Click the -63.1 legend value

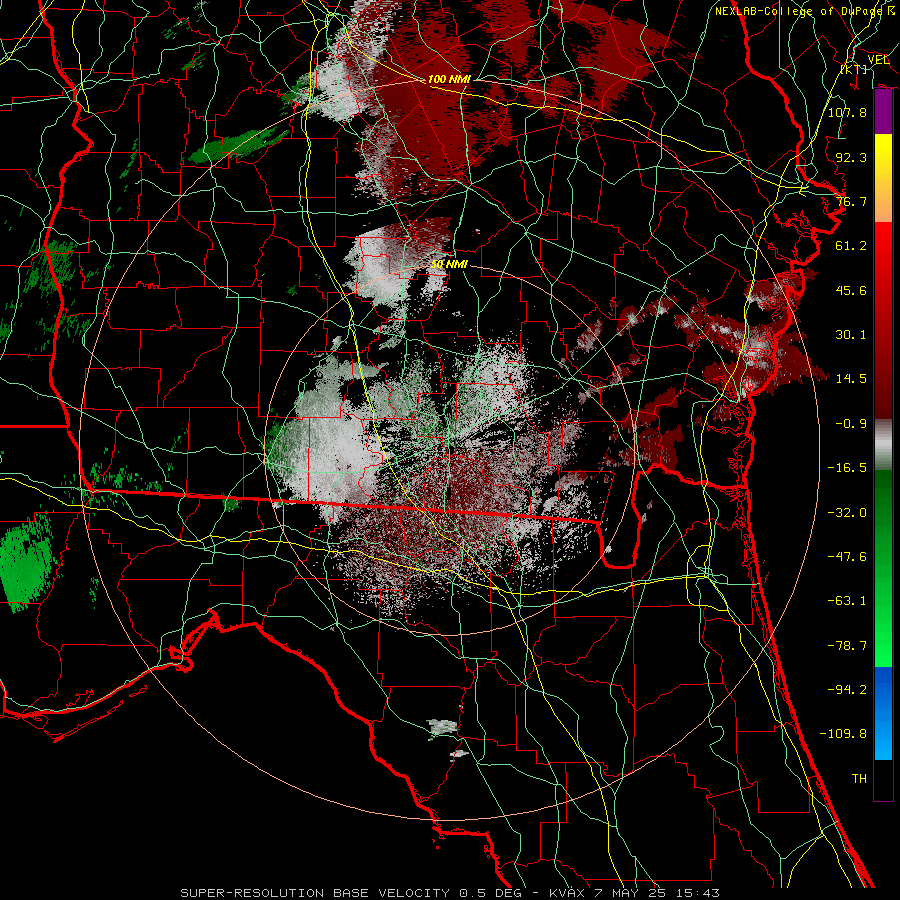[x=847, y=601]
